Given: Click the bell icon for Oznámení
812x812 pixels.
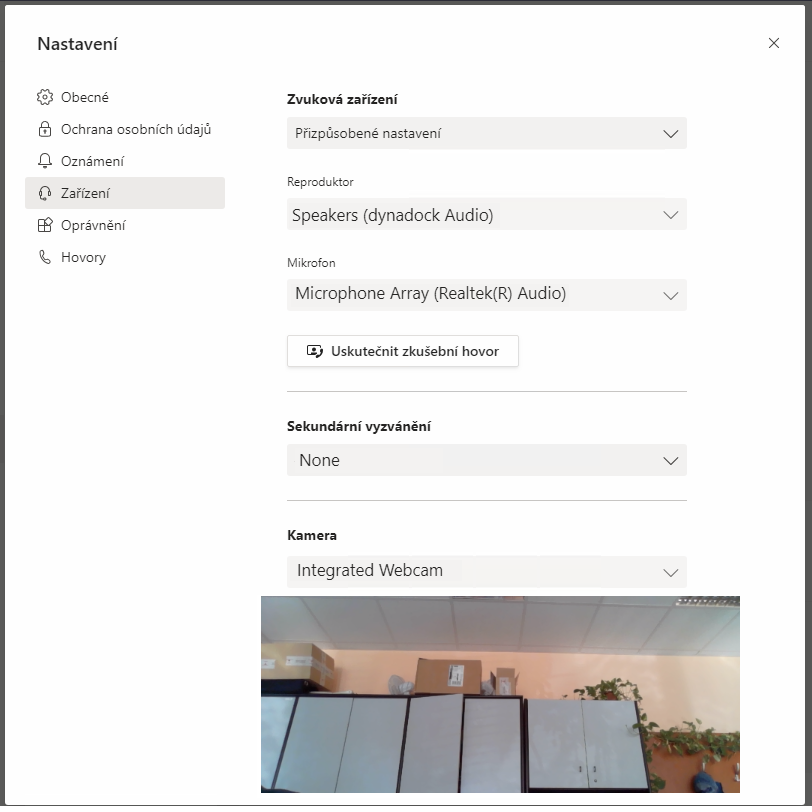Looking at the screenshot, I should coord(45,161).
